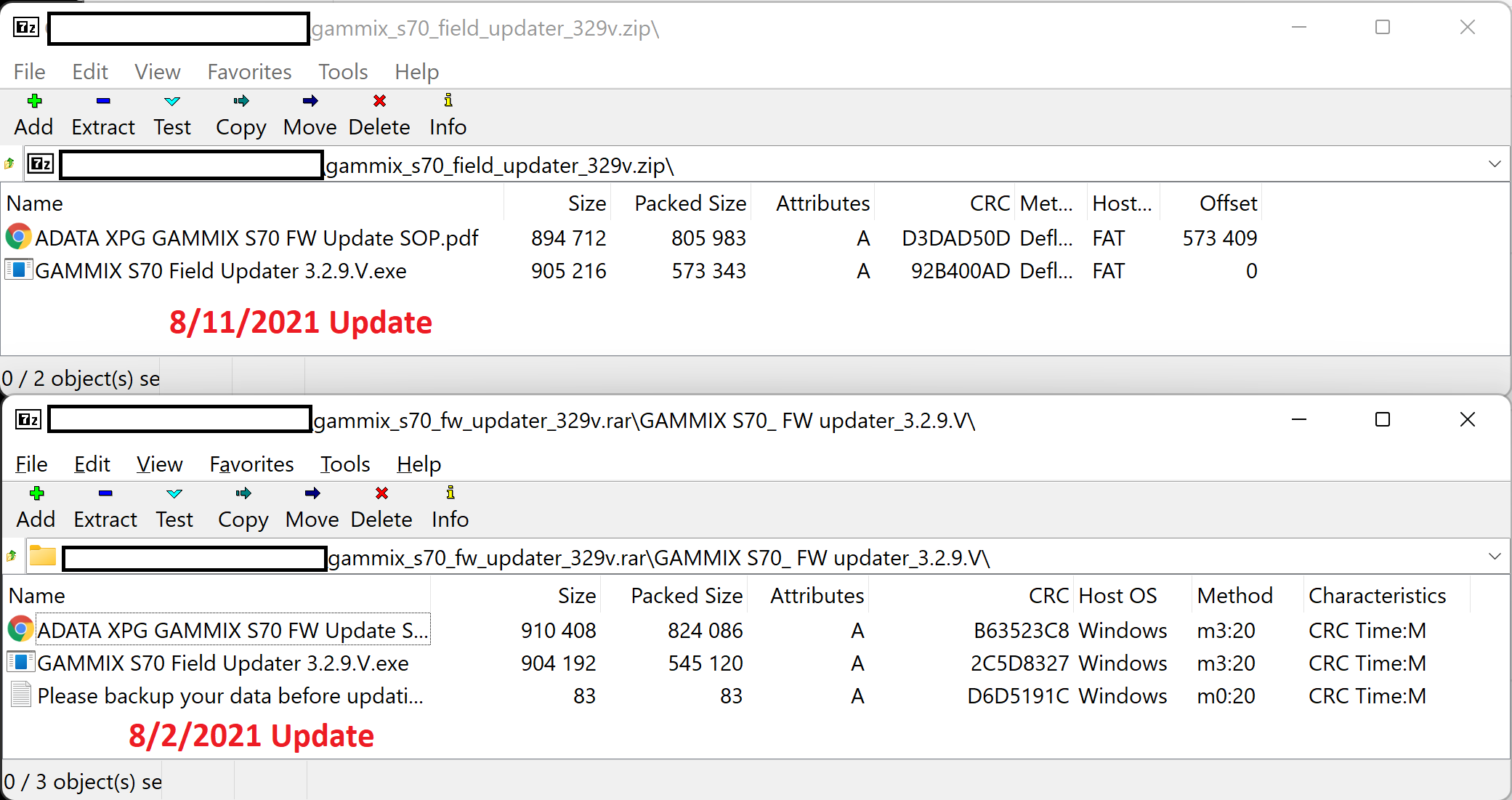Expand address path dropdown in upper window

click(x=1495, y=164)
